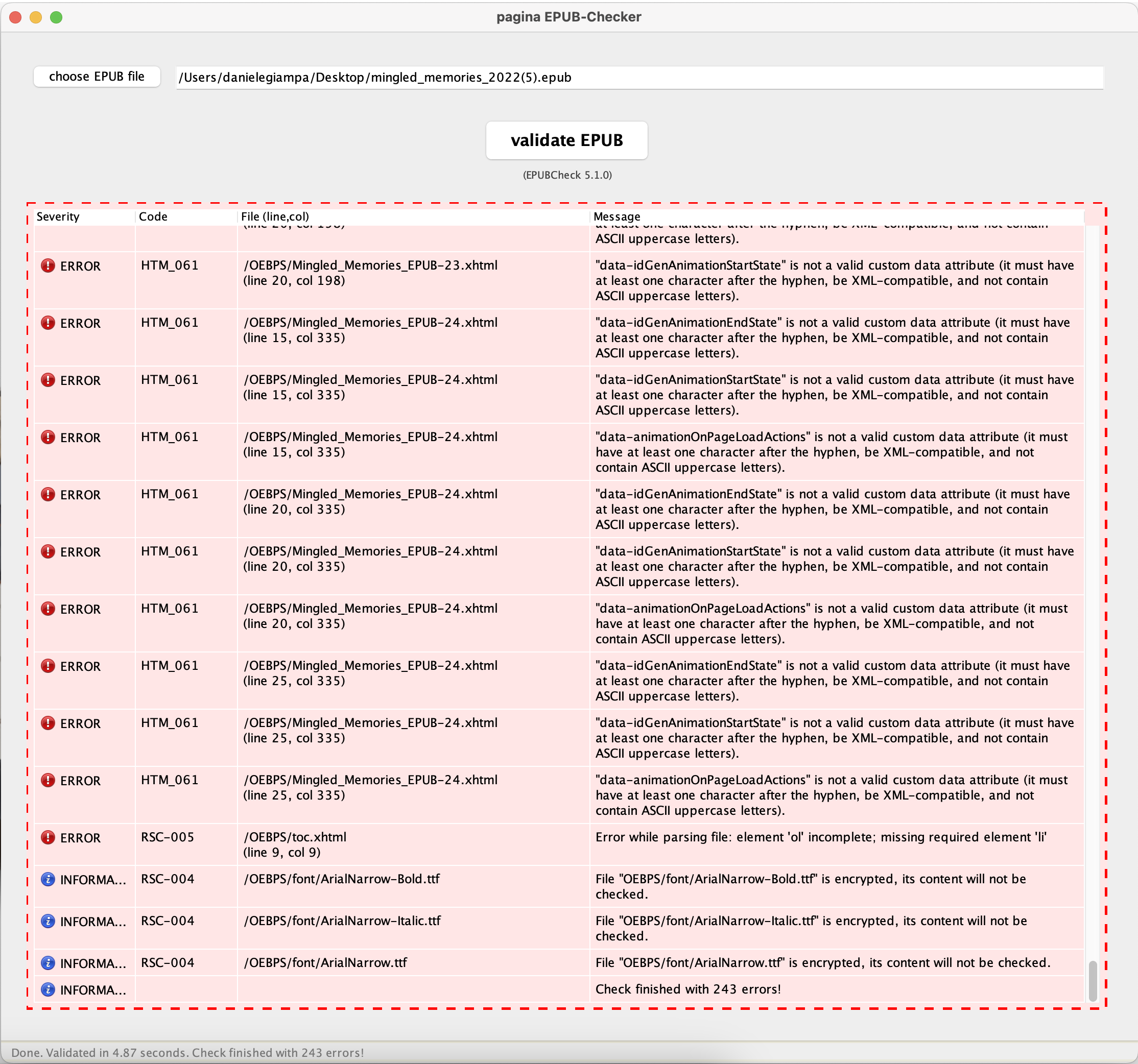Click the choose EPUB file button

coord(97,77)
